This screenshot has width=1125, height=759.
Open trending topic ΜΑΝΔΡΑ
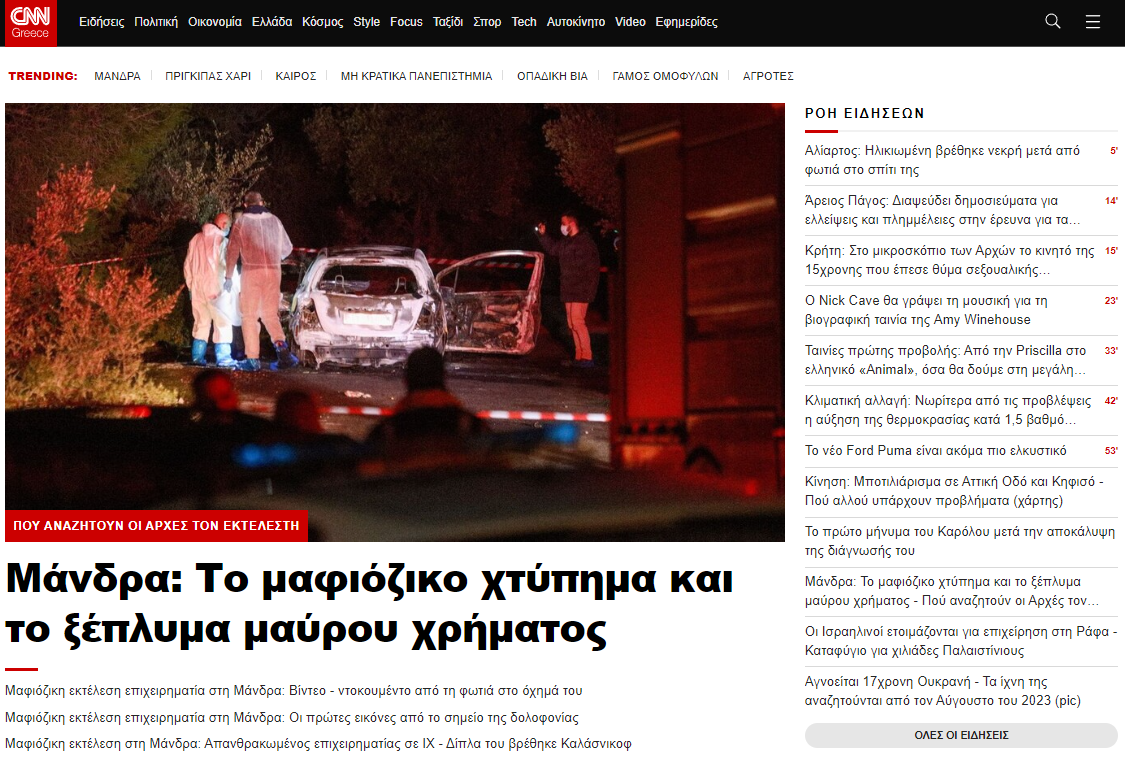point(117,76)
